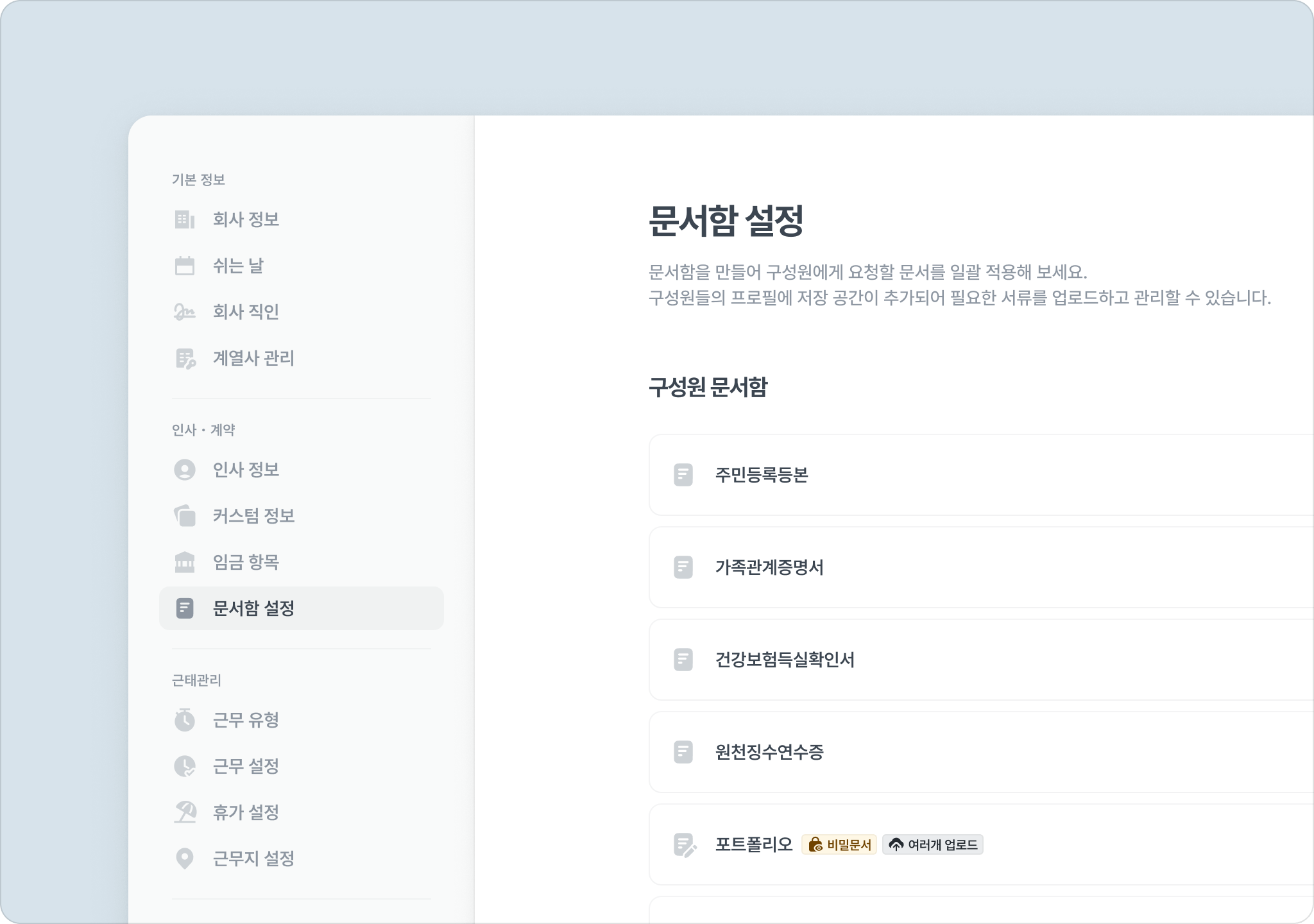Screen dimensions: 1314x924
Task: Select 문서함 설정 in the sidebar
Action: [x=253, y=608]
